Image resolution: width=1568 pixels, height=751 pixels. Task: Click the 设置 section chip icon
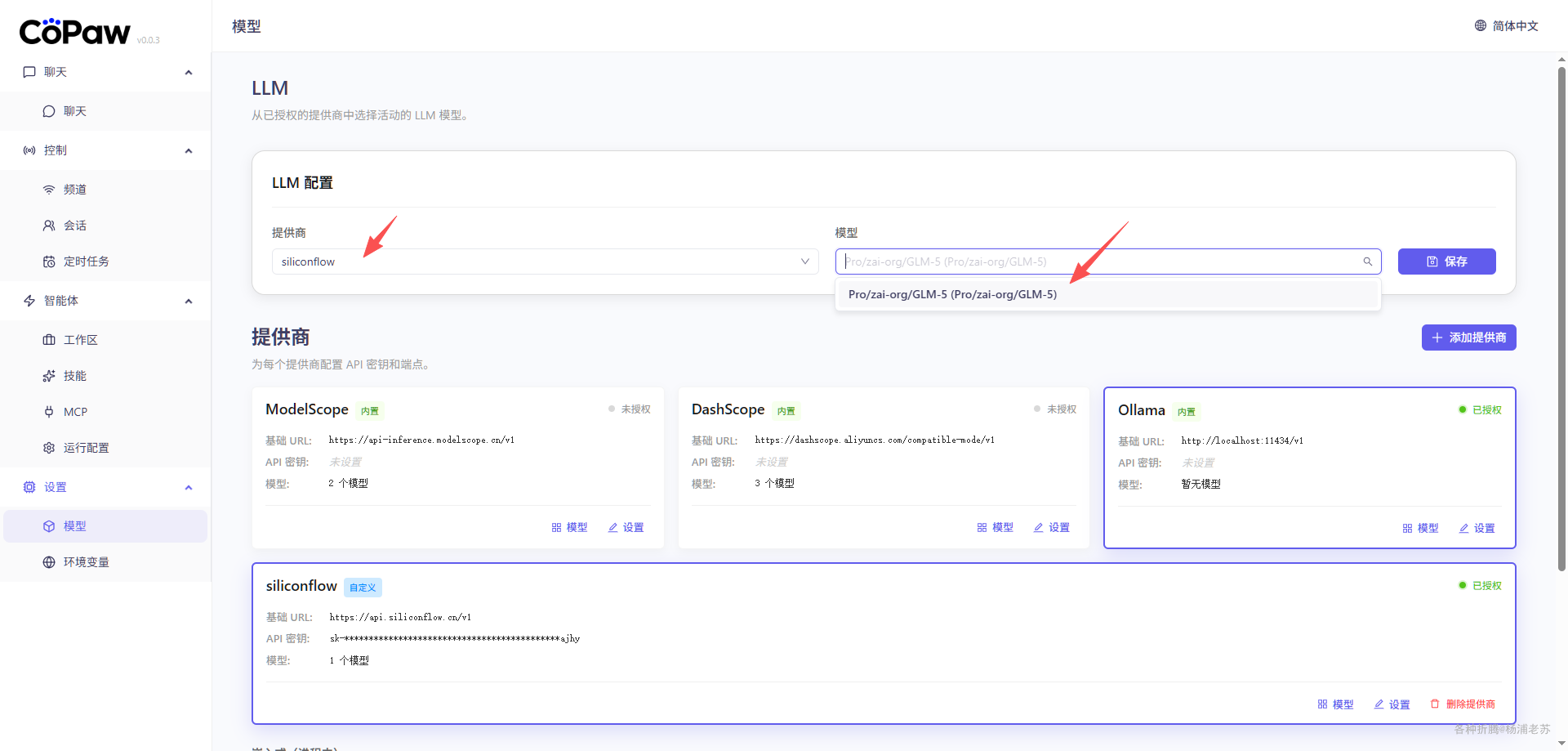tap(29, 487)
